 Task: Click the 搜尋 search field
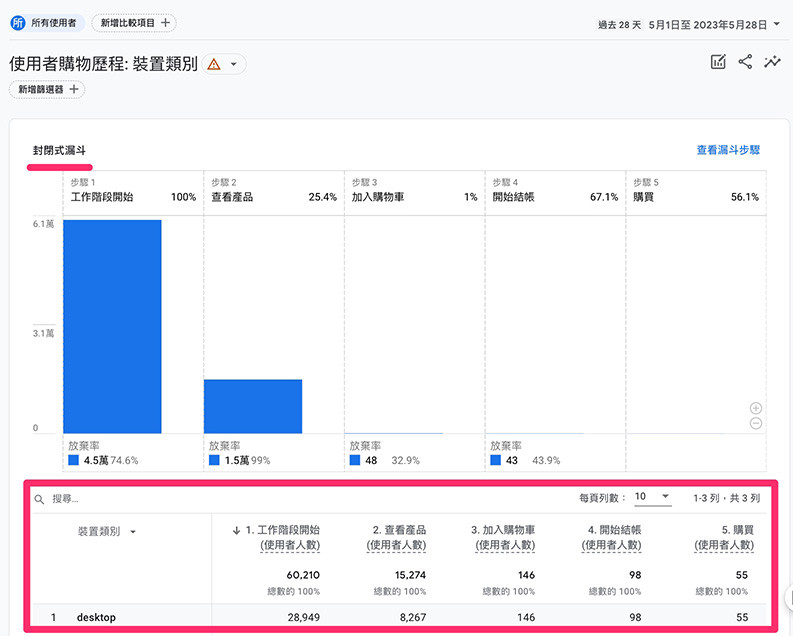coord(65,499)
